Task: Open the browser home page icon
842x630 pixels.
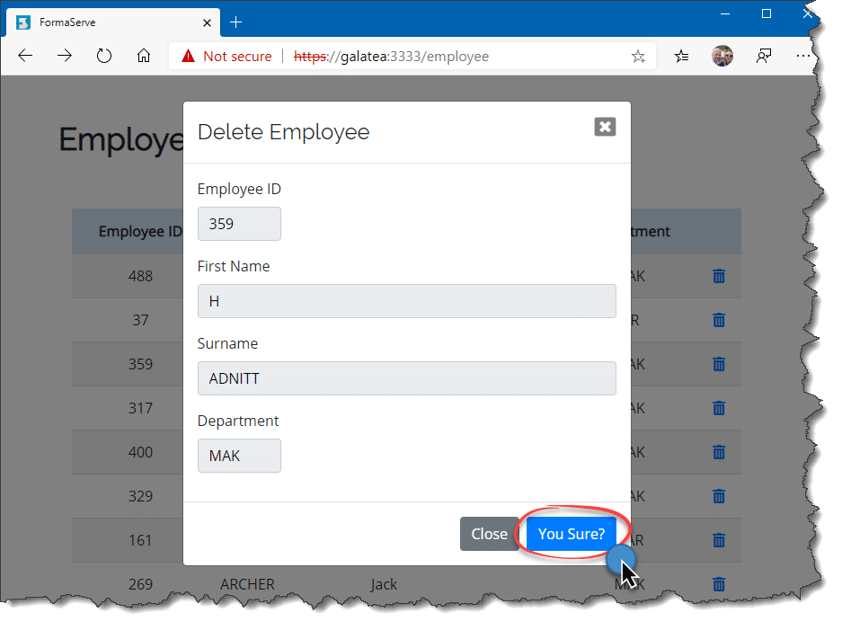Action: point(144,56)
